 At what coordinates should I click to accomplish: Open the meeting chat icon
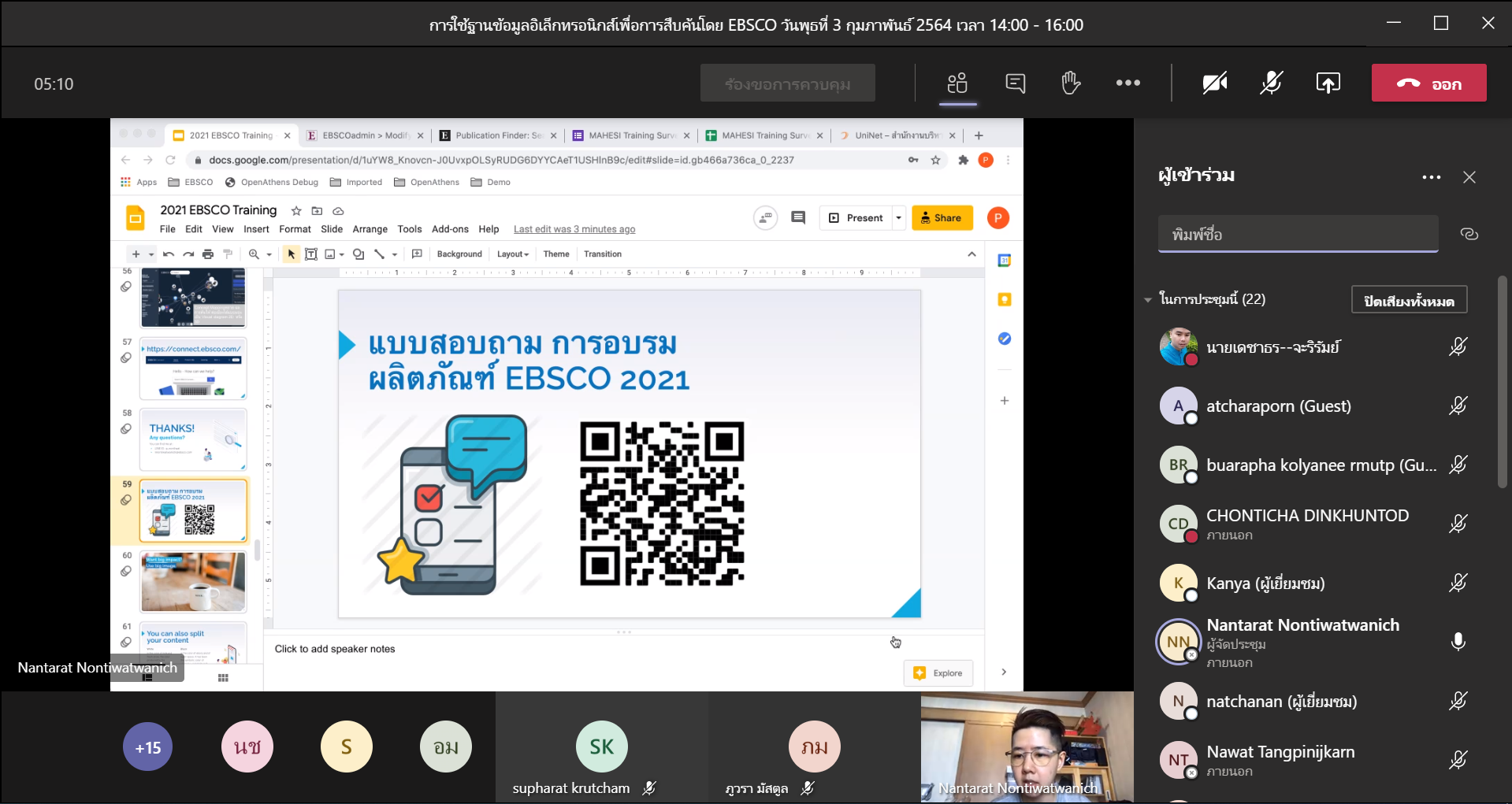(1016, 83)
